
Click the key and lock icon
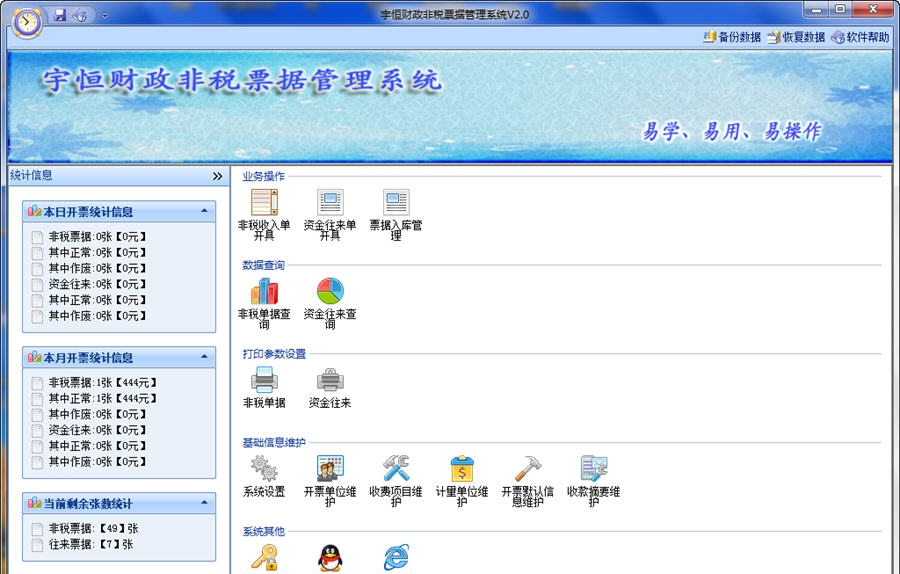[264, 558]
